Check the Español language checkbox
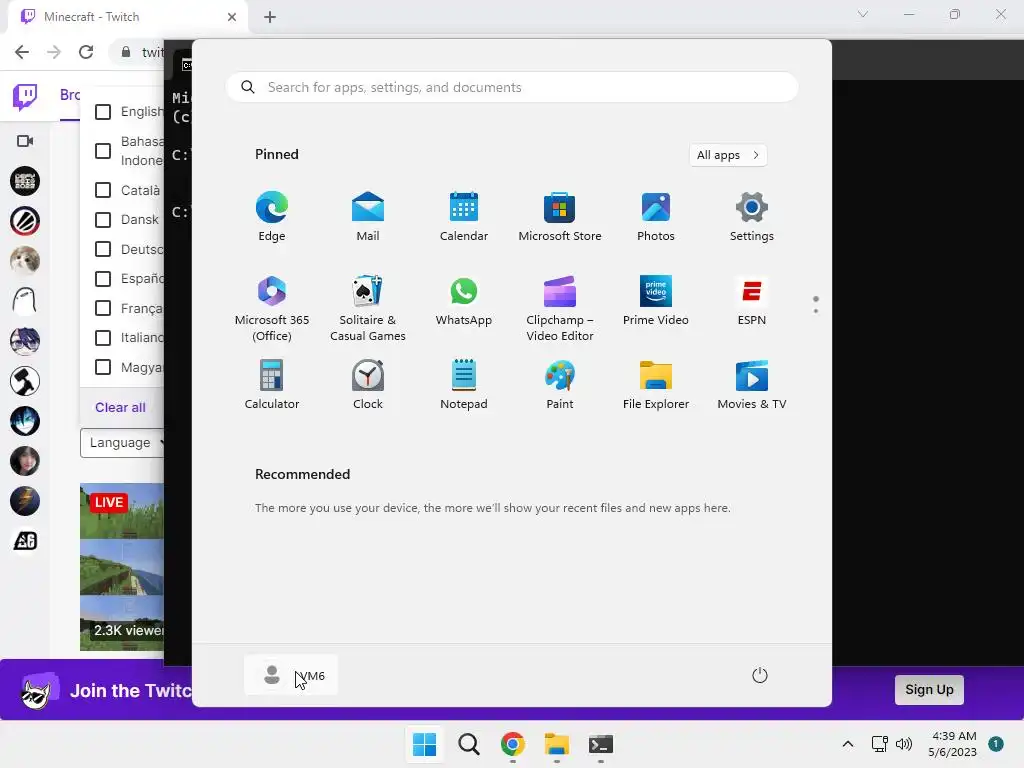The height and width of the screenshot is (768, 1024). click(x=103, y=279)
